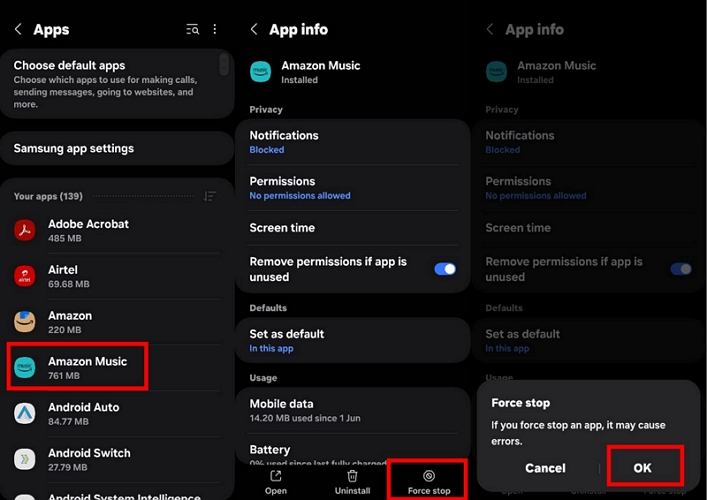The height and width of the screenshot is (500, 707).
Task: Open the search-filter icon in Apps header
Action: [192, 30]
